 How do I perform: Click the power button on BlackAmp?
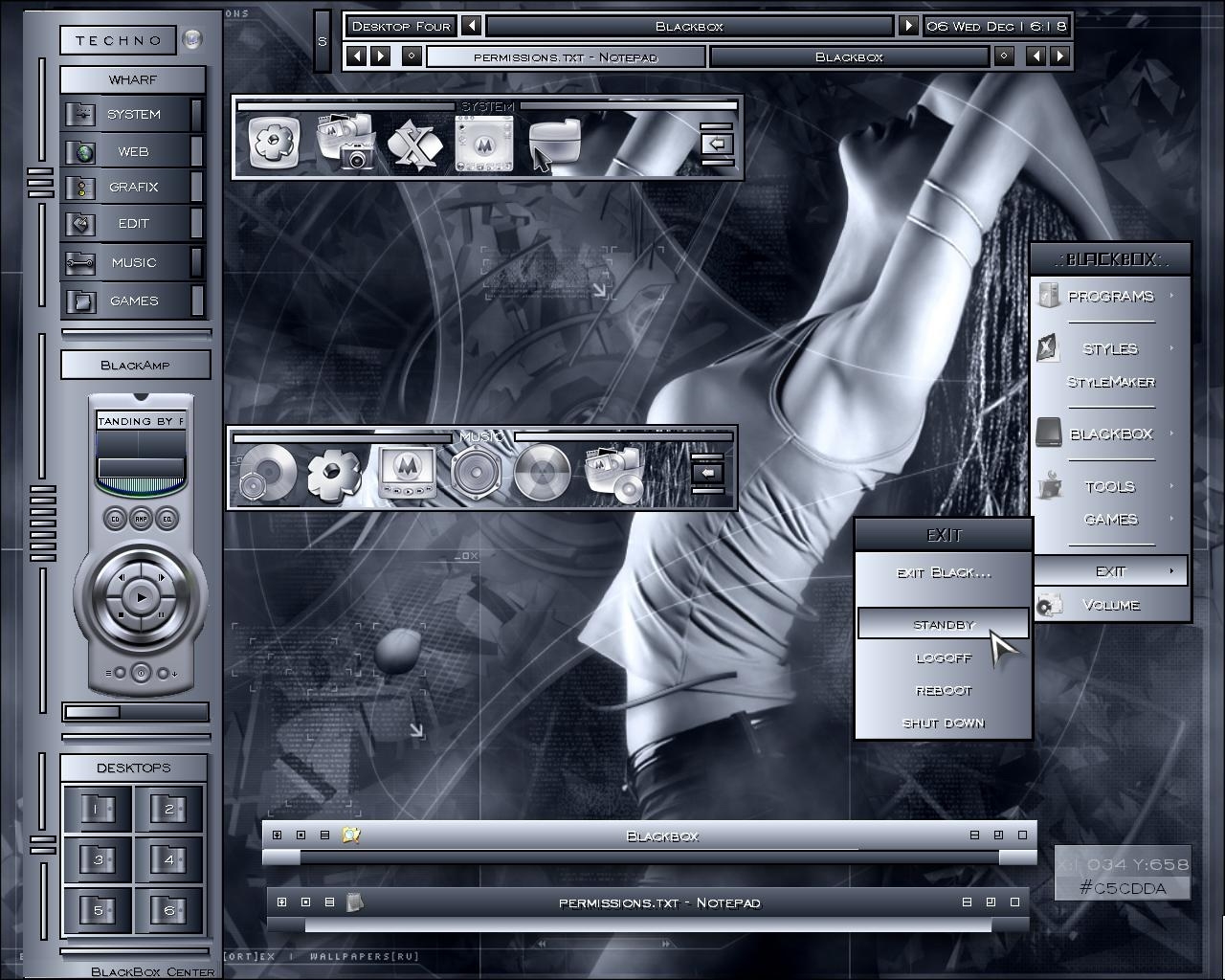pos(141,673)
